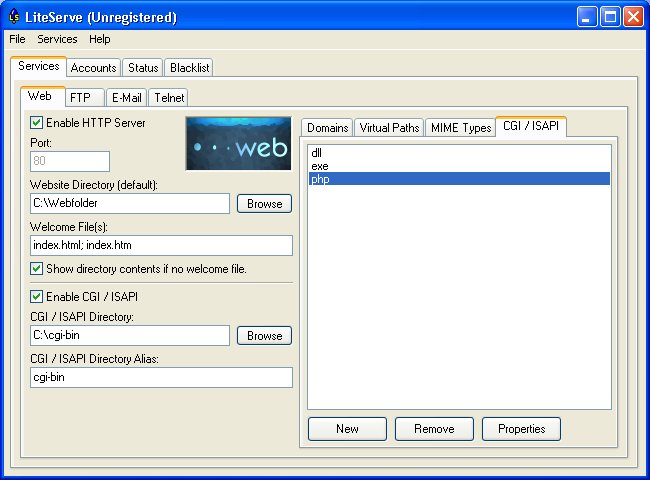This screenshot has height=480, width=650.
Task: Click the Remove button
Action: tap(434, 429)
